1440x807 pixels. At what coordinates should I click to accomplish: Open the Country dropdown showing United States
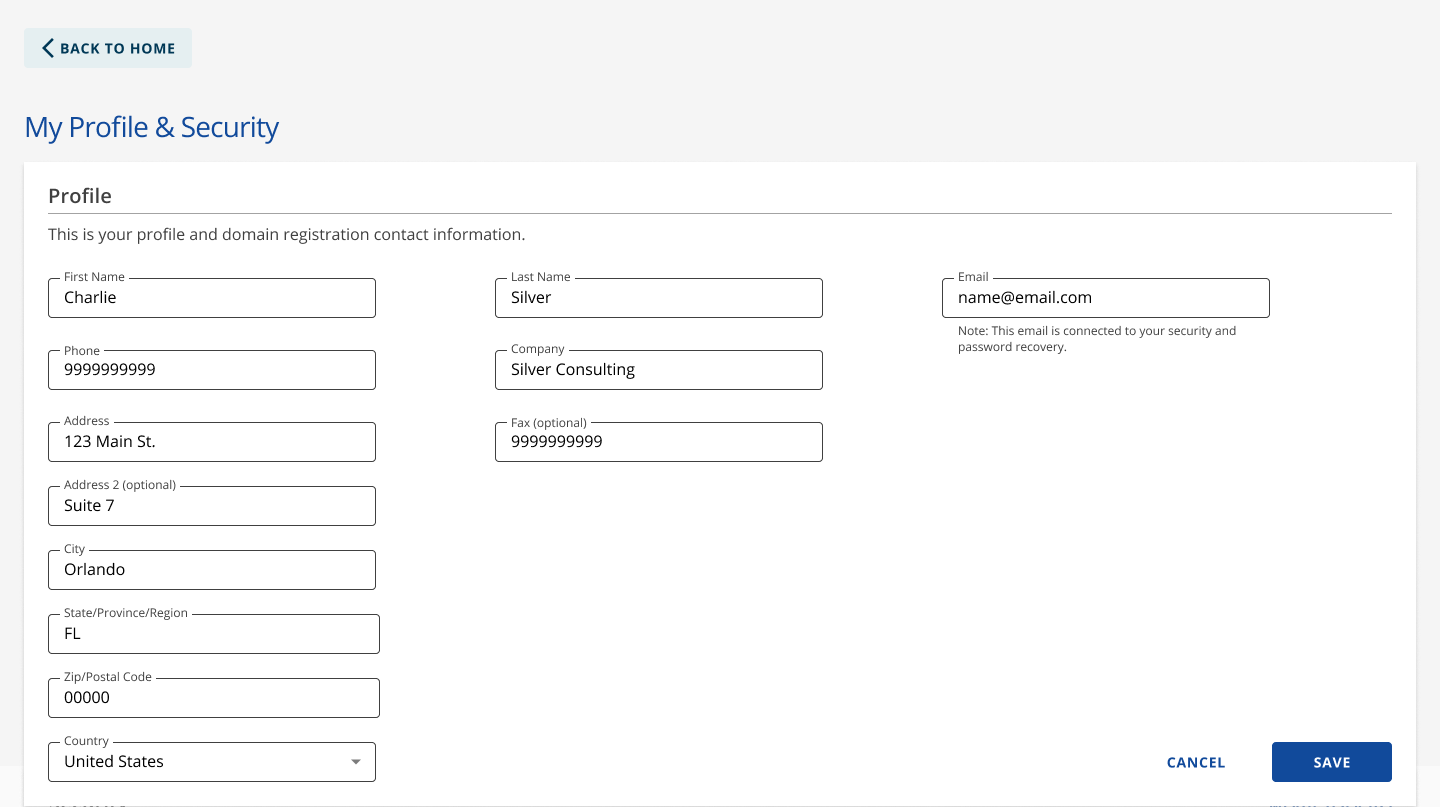click(x=200, y=762)
